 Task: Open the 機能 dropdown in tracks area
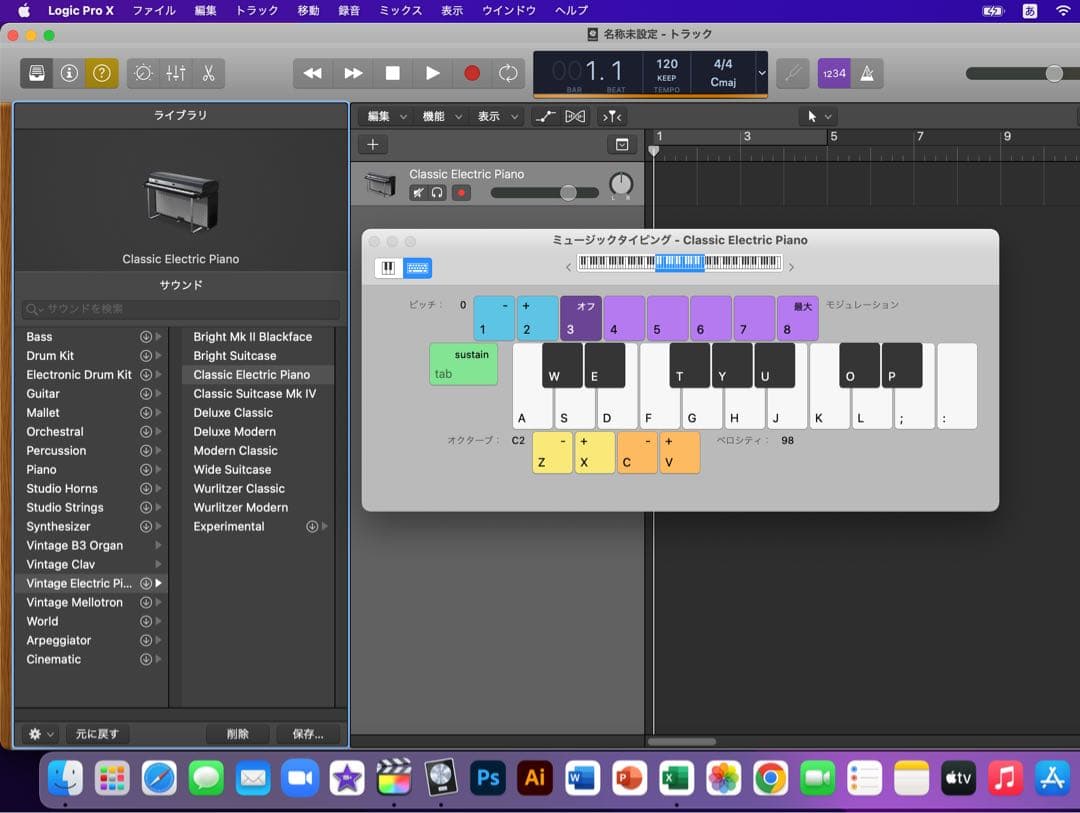[x=441, y=116]
